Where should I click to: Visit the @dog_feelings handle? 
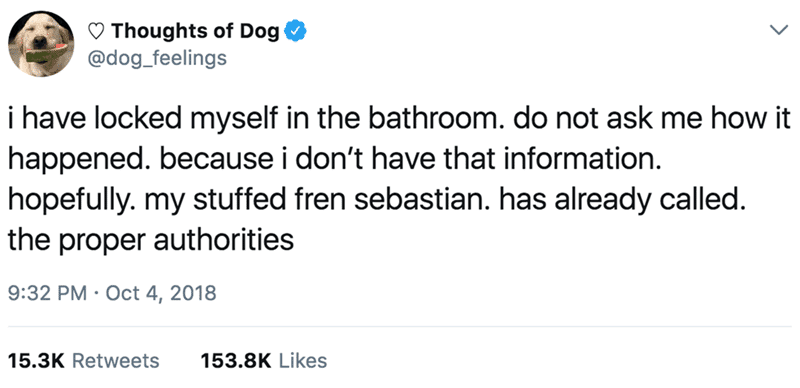[157, 58]
